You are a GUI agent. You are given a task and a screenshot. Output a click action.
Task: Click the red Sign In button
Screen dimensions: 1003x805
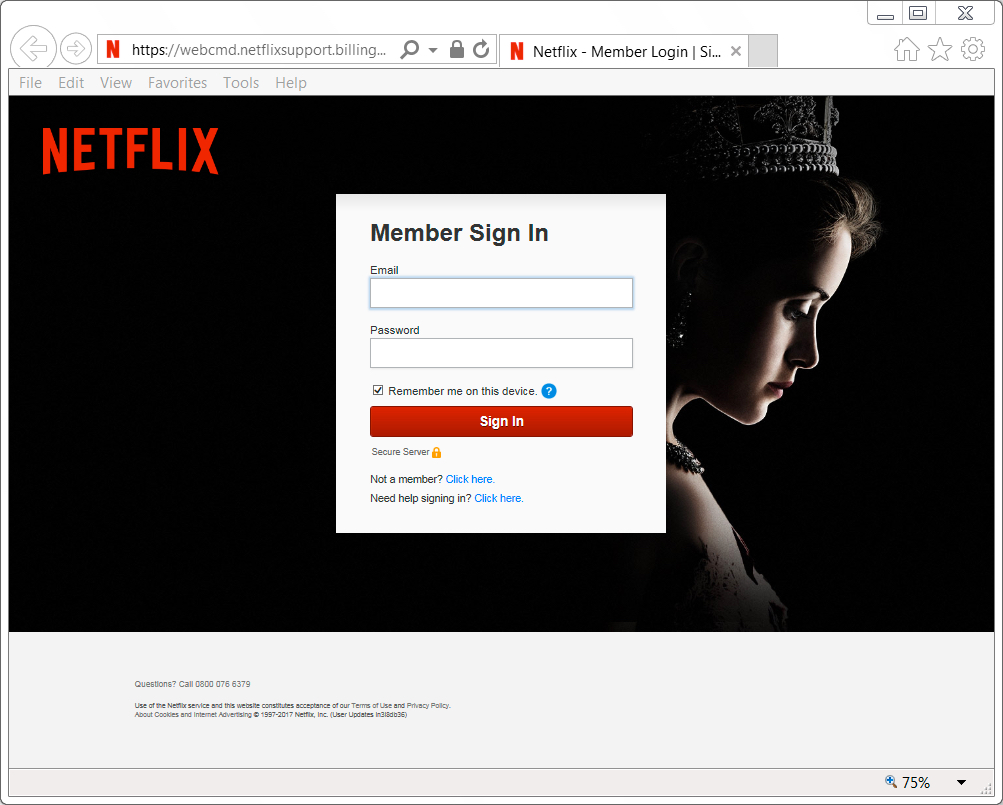pos(502,421)
